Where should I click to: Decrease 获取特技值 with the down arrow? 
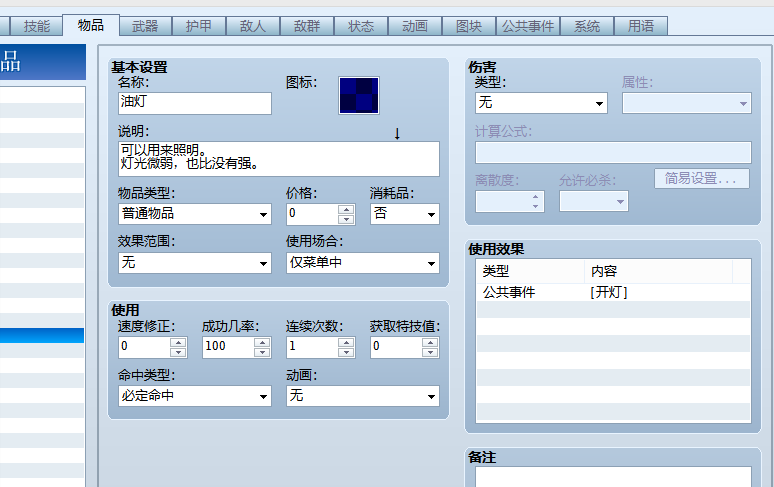pos(430,352)
